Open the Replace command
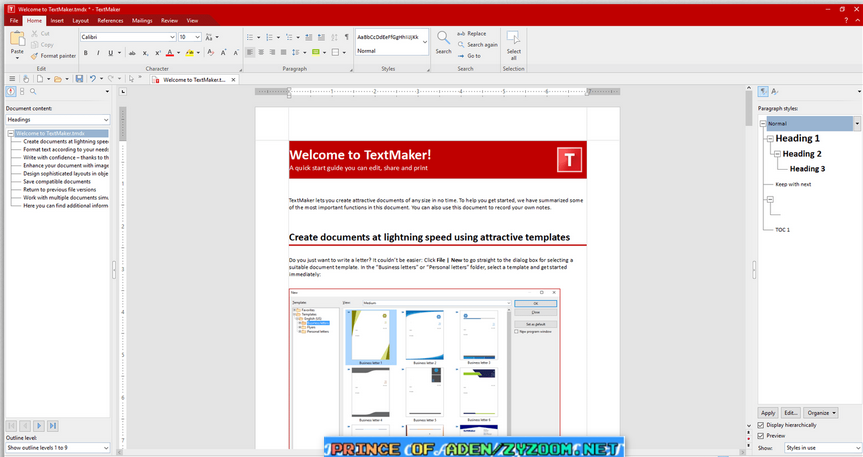Image resolution: width=863 pixels, height=457 pixels. tap(472, 34)
